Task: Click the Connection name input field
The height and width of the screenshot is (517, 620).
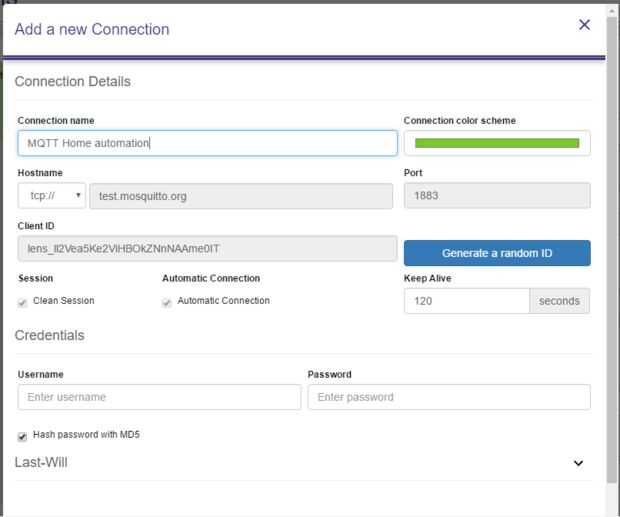Action: pyautogui.click(x=207, y=143)
